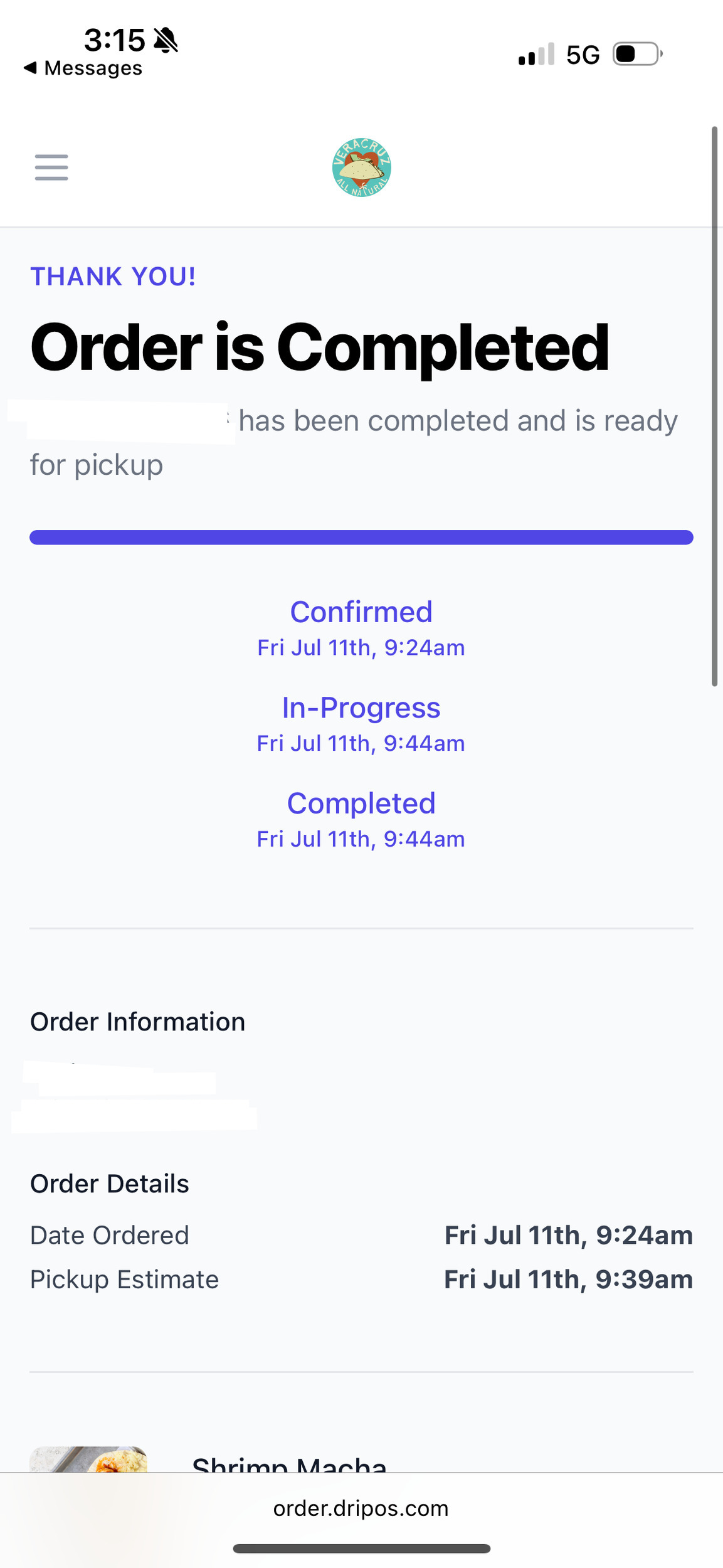
Task: Go back to Messages app
Action: coord(83,68)
